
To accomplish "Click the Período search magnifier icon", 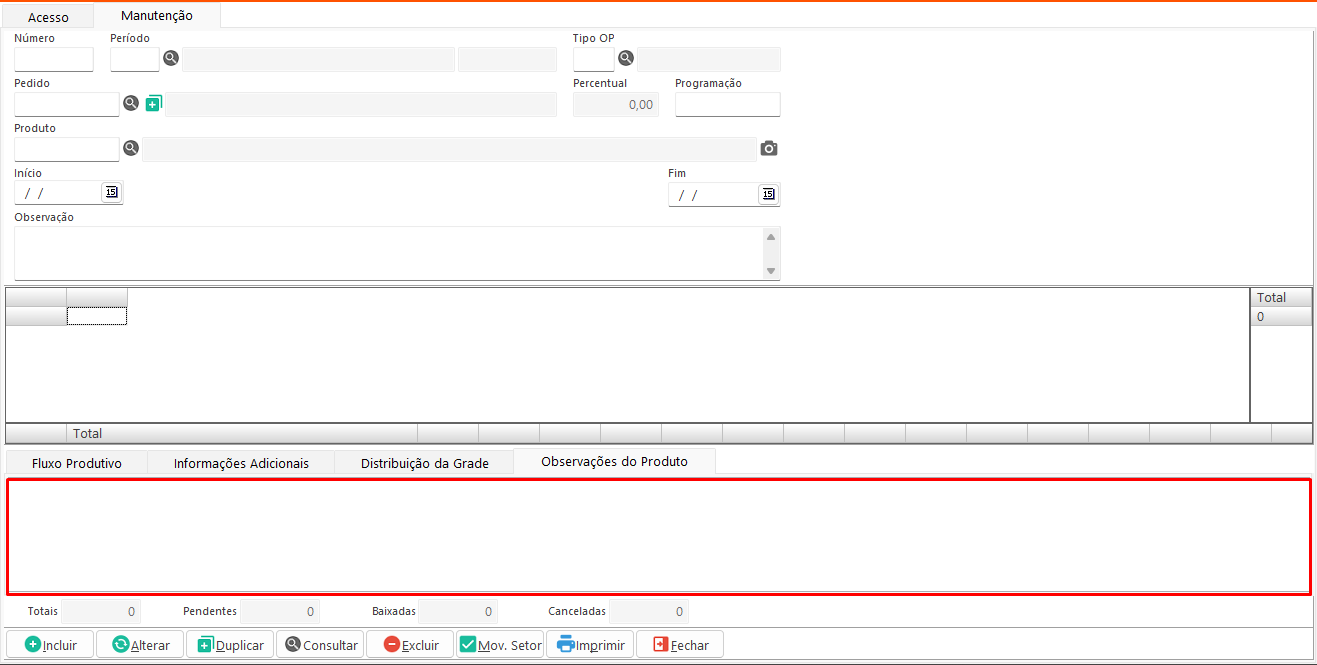I will tap(171, 58).
